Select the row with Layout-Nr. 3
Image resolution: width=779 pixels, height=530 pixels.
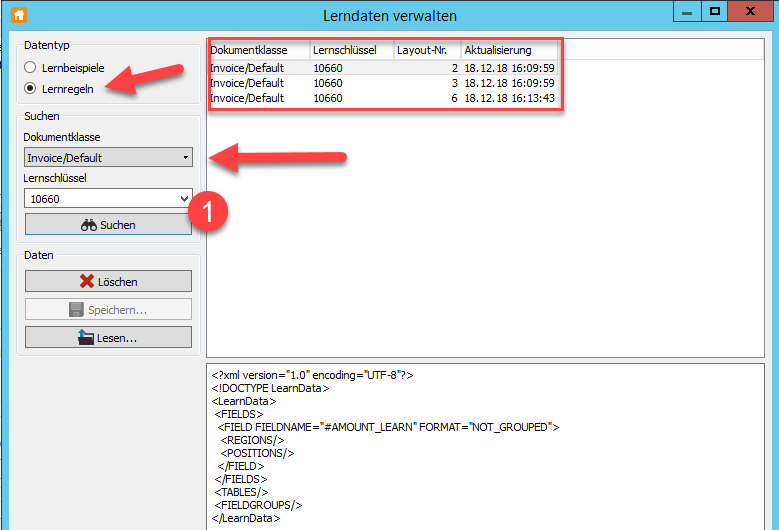pyautogui.click(x=385, y=83)
